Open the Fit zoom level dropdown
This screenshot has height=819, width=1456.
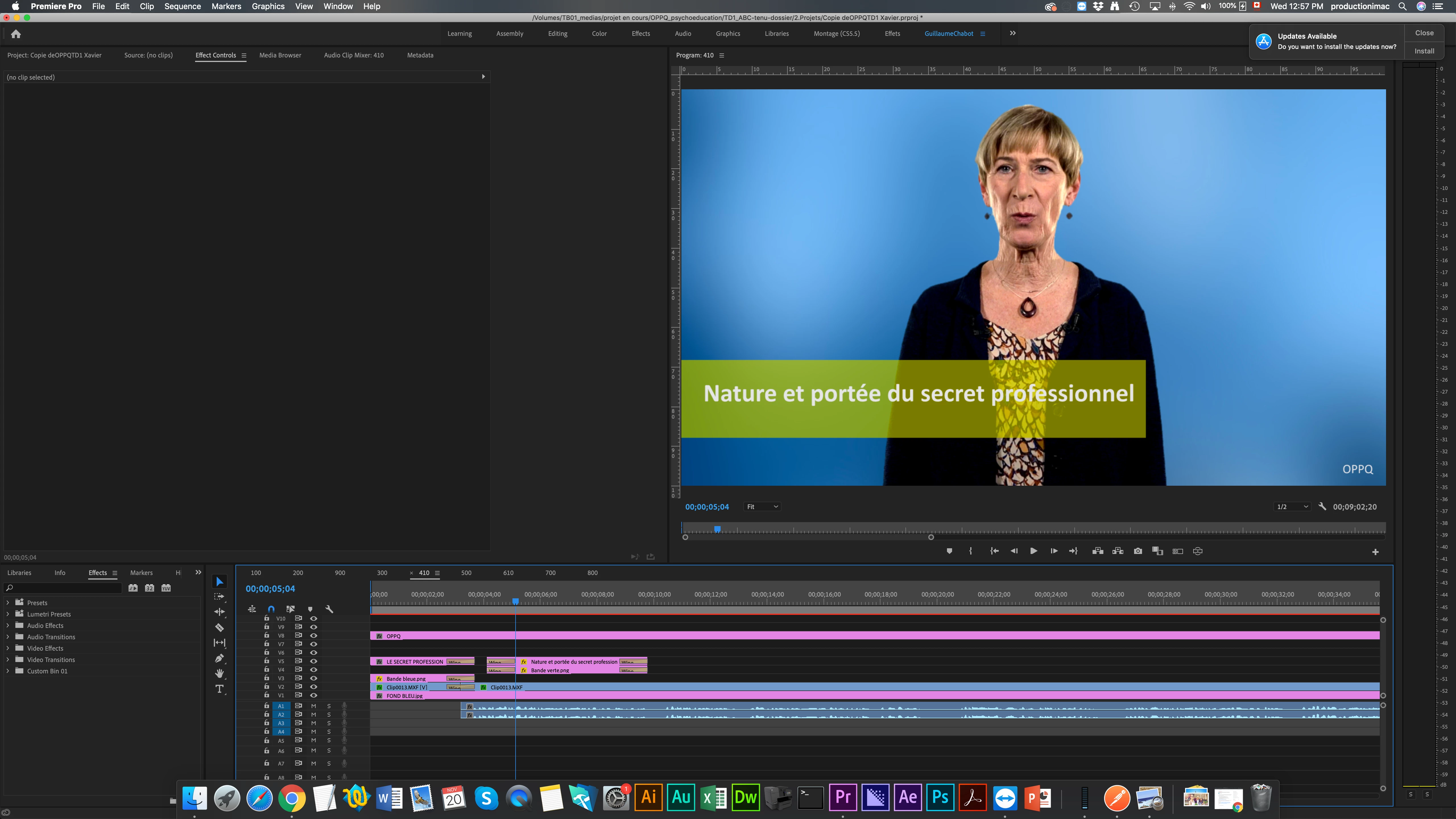[x=762, y=506]
